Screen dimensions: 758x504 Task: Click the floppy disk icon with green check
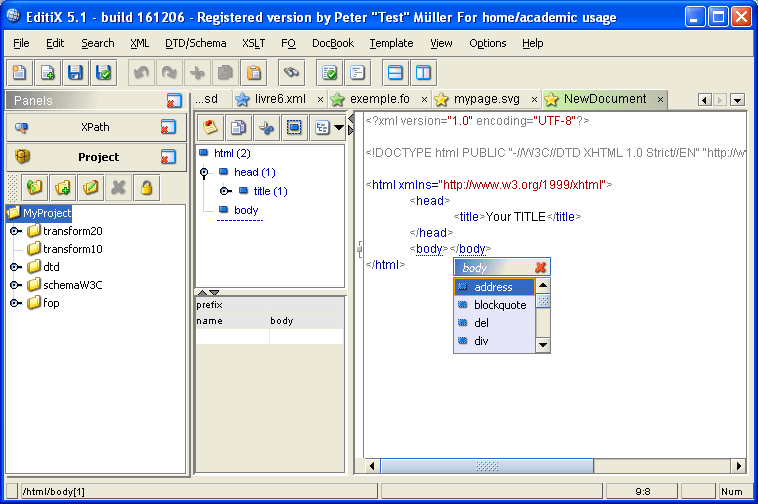(x=103, y=73)
